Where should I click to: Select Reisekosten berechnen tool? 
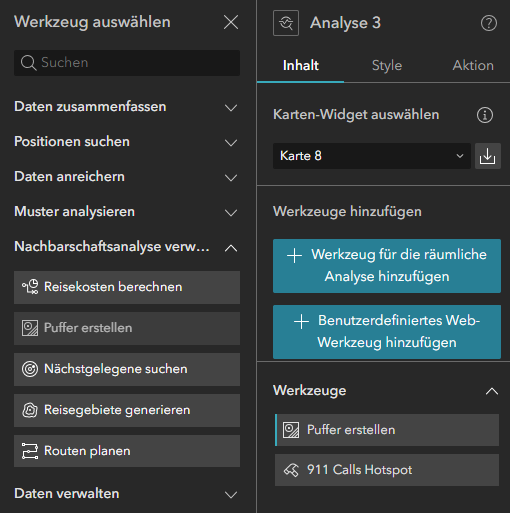(127, 287)
